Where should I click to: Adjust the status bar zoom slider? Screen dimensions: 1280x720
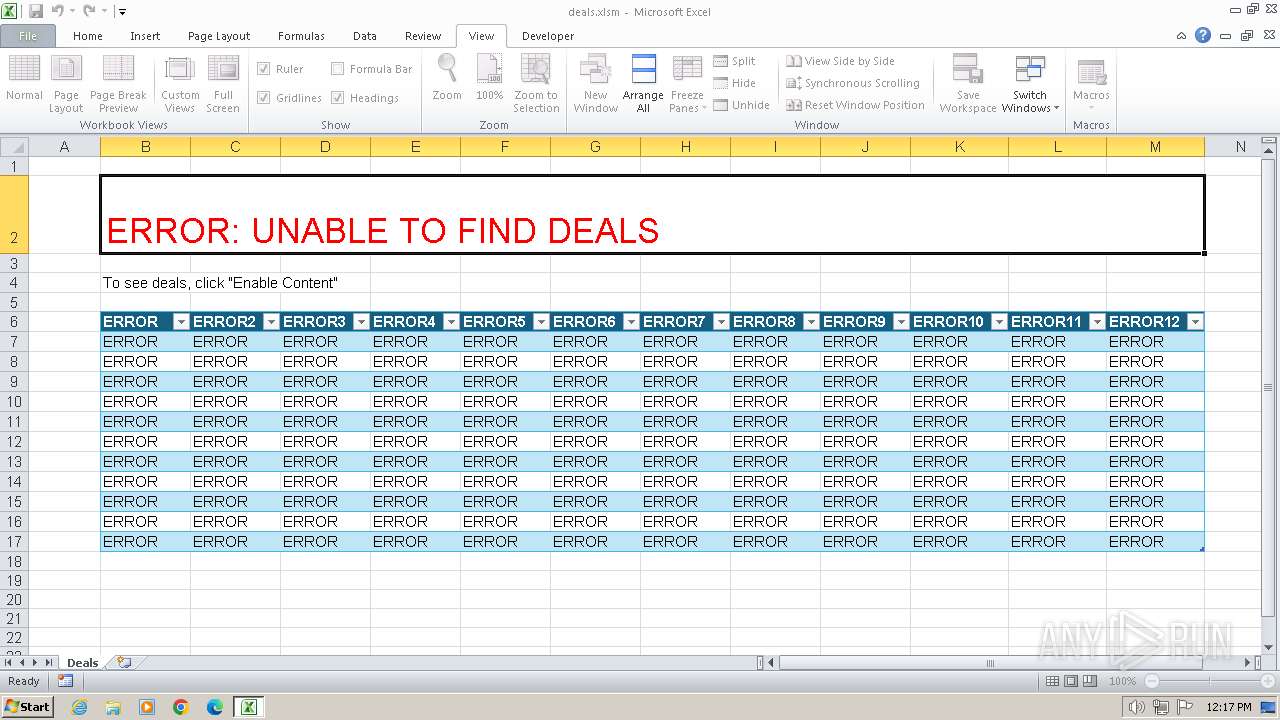(1210, 681)
